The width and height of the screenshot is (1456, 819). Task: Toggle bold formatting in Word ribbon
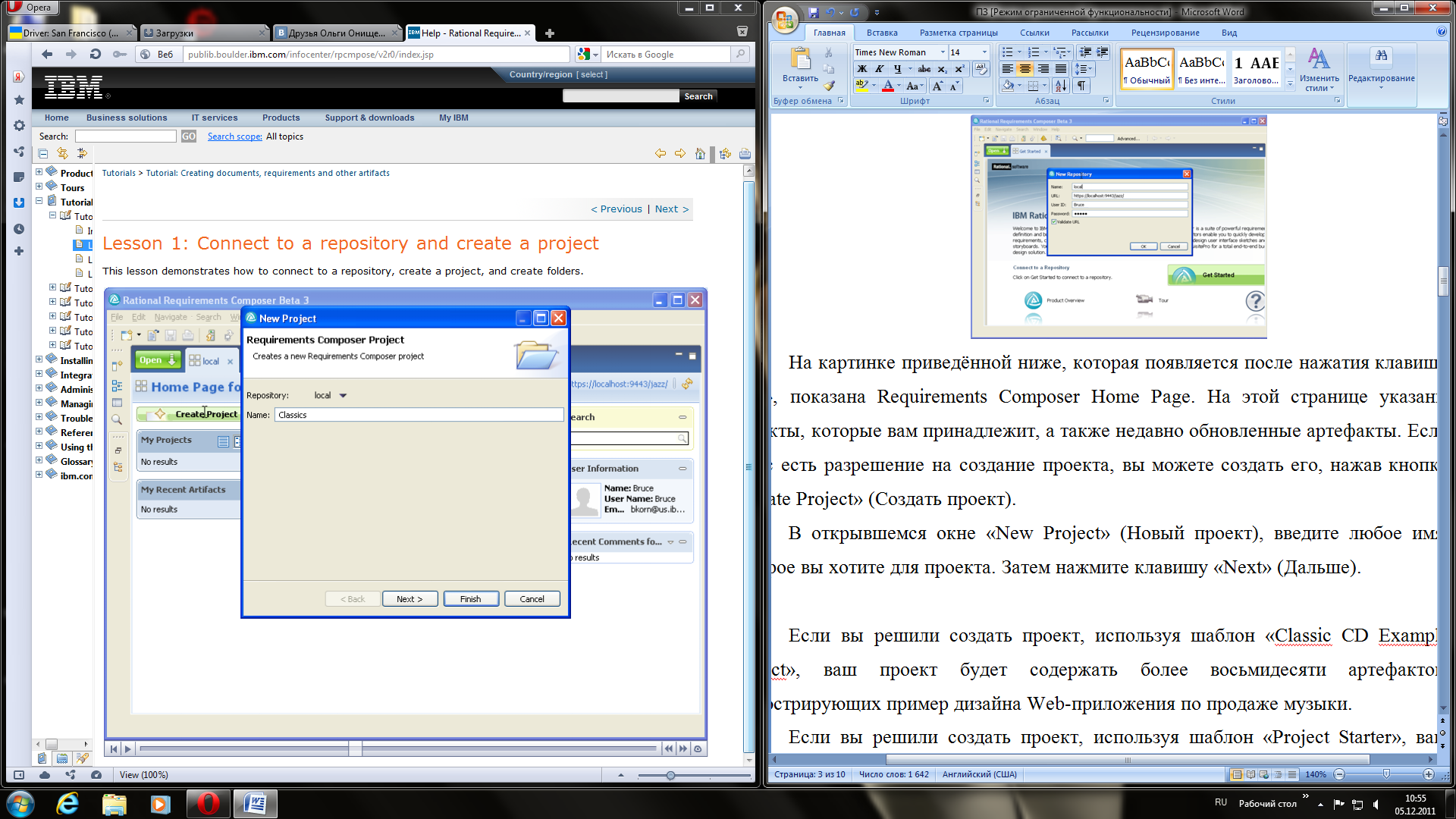click(861, 69)
